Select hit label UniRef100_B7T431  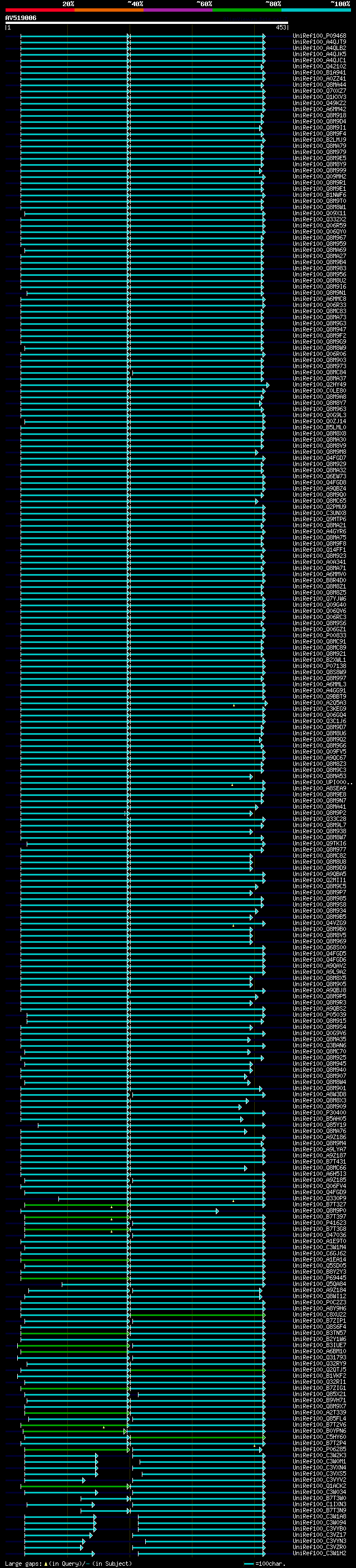[x=319, y=1161]
